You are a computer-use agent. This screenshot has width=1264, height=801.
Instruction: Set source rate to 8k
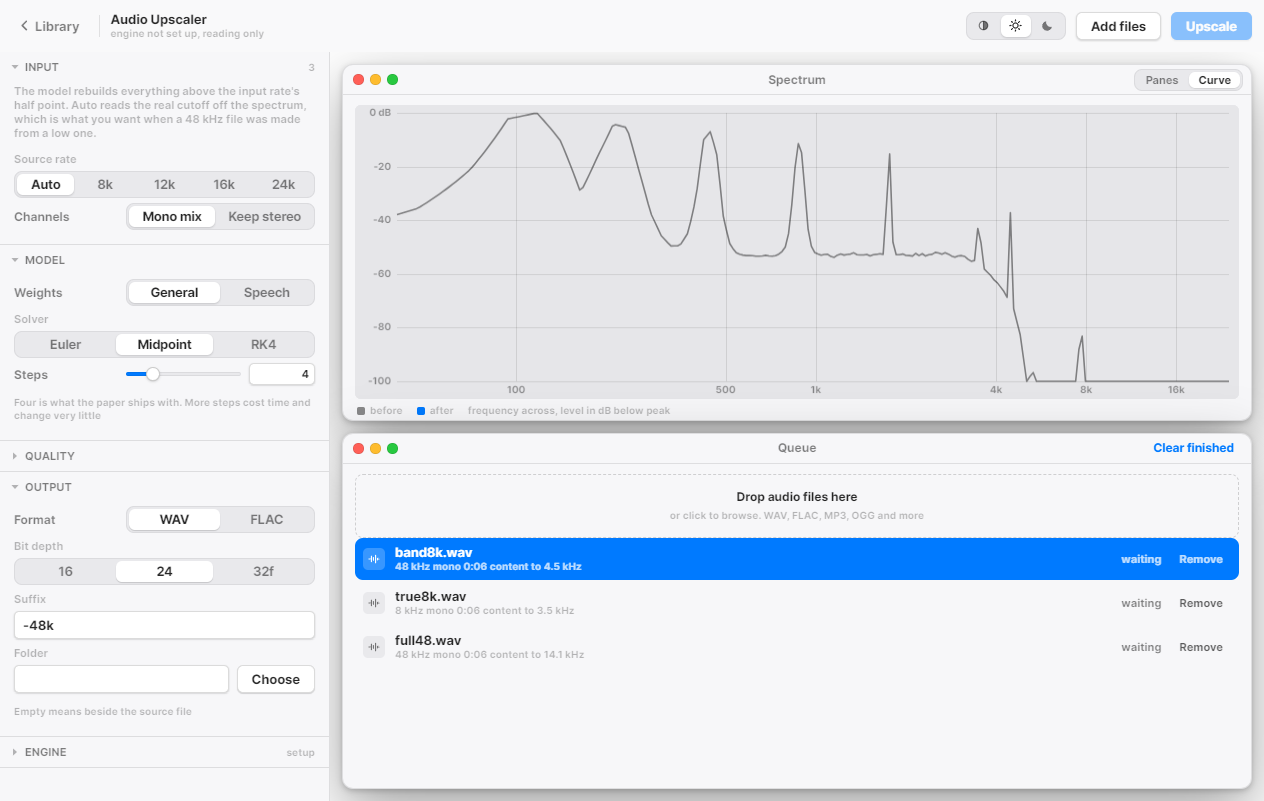click(105, 185)
